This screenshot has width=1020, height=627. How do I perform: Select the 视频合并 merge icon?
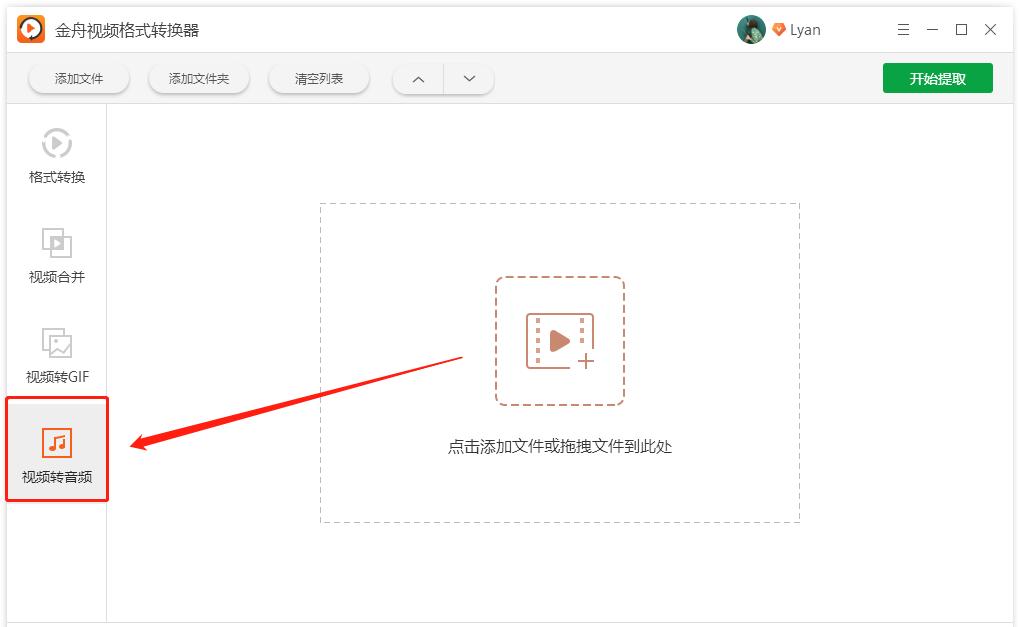(55, 244)
